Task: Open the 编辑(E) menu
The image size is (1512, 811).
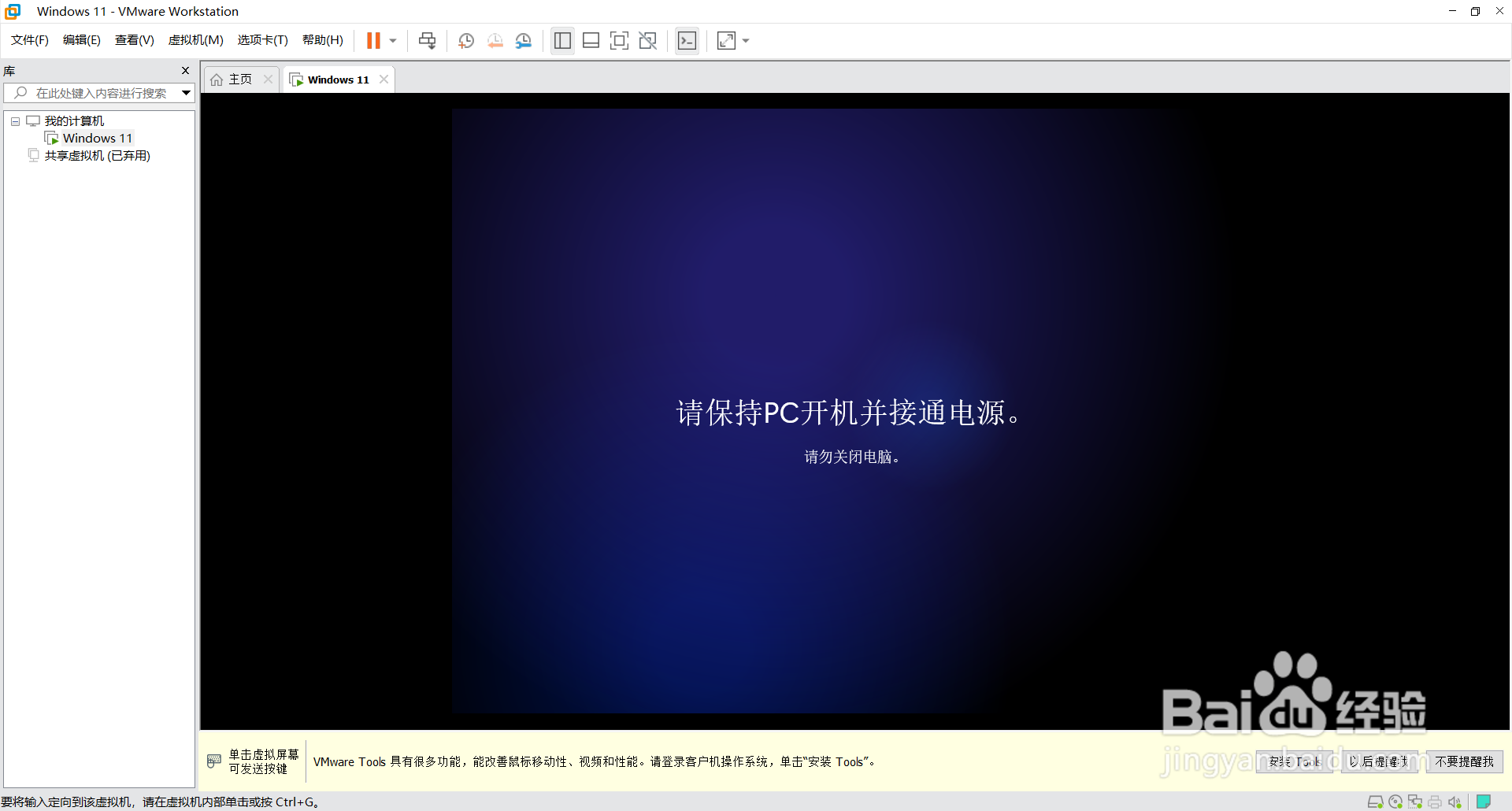Action: [82, 40]
